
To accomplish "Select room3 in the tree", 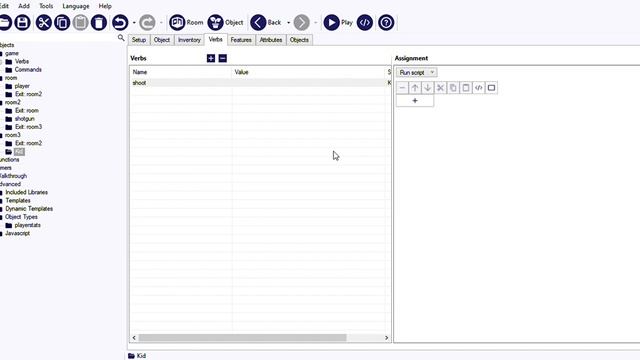I will click(13, 135).
